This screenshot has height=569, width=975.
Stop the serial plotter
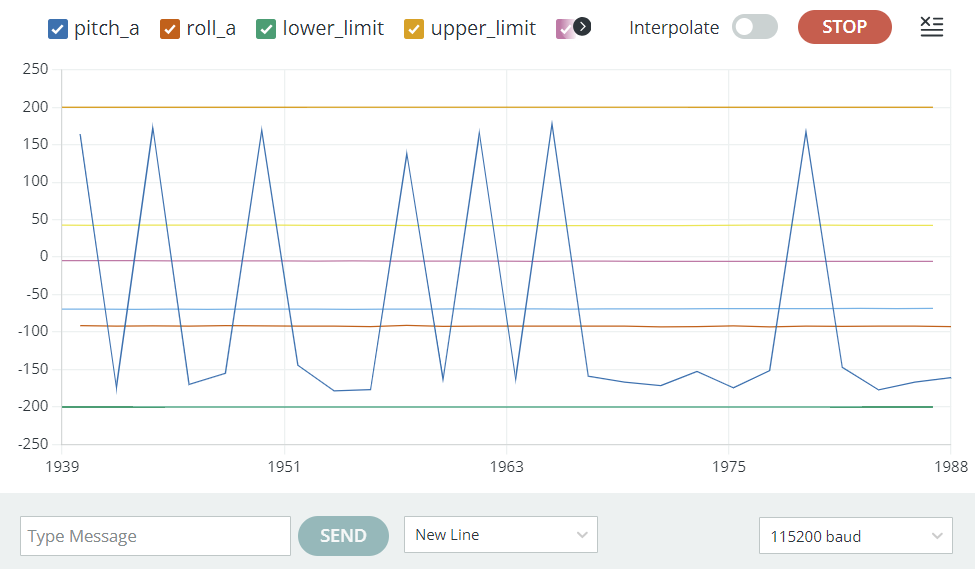(844, 27)
